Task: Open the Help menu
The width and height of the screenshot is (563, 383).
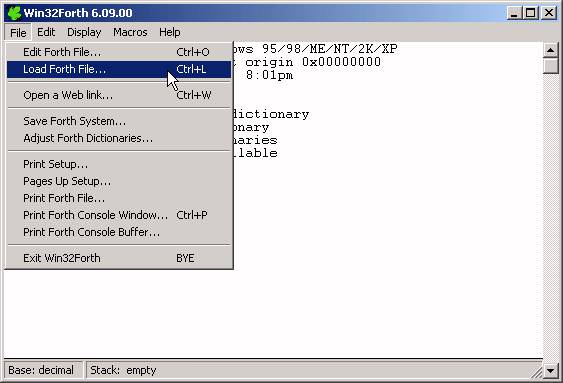Action: (x=169, y=32)
